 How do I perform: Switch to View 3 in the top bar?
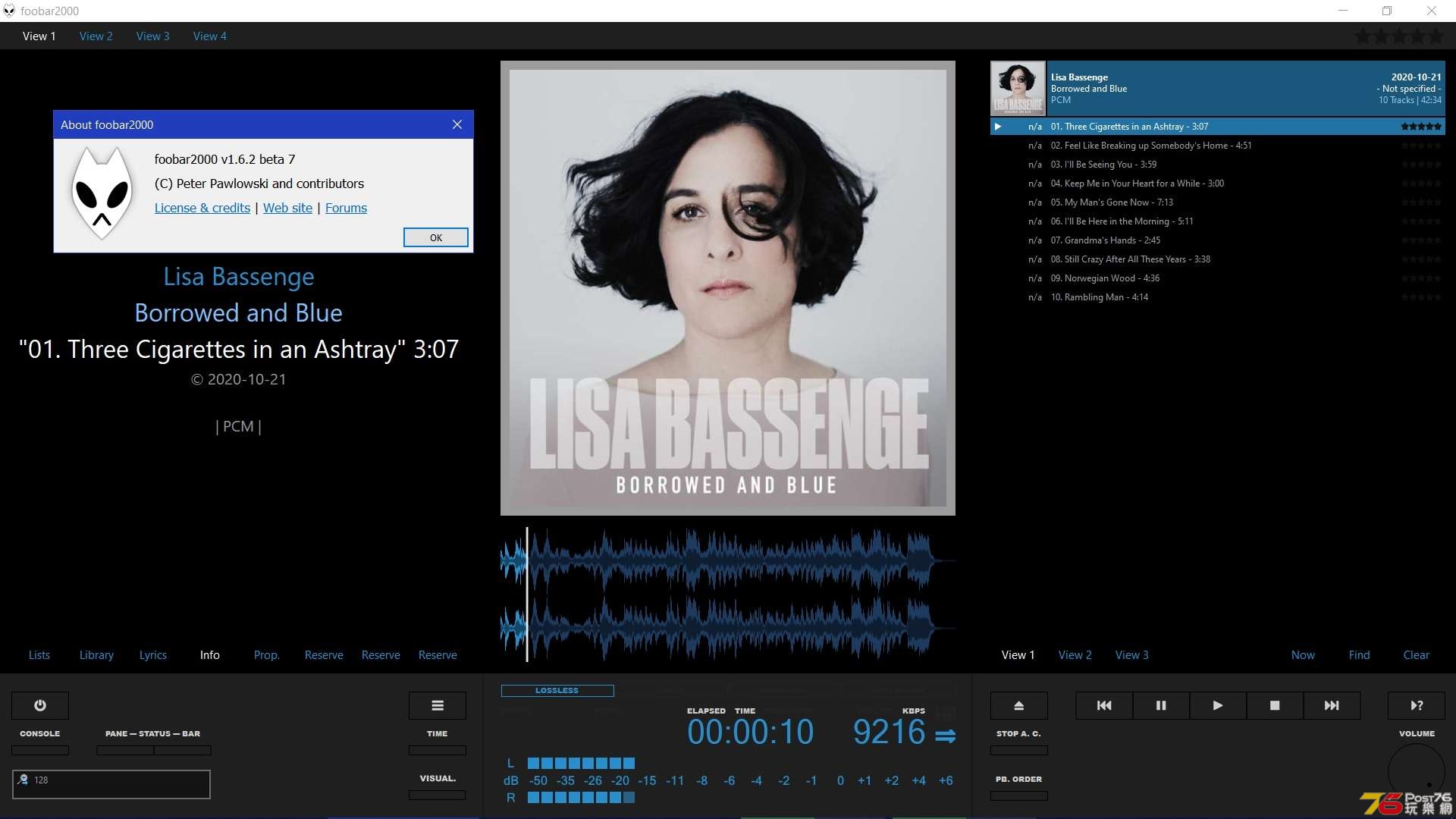pyautogui.click(x=152, y=36)
